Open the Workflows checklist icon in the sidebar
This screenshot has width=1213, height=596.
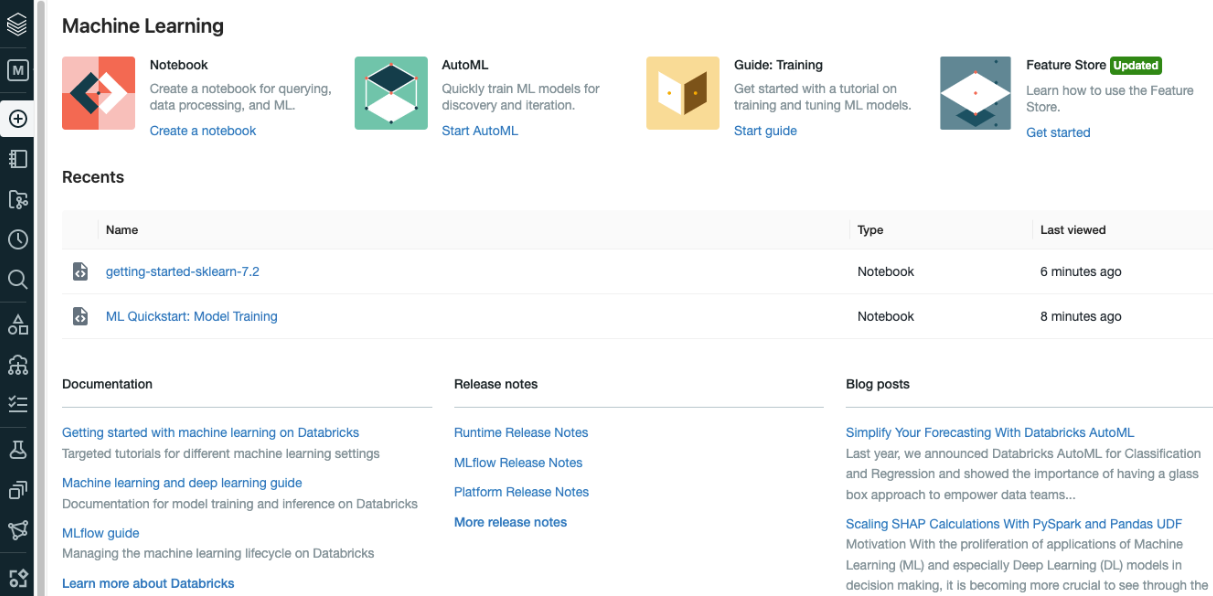coord(17,405)
